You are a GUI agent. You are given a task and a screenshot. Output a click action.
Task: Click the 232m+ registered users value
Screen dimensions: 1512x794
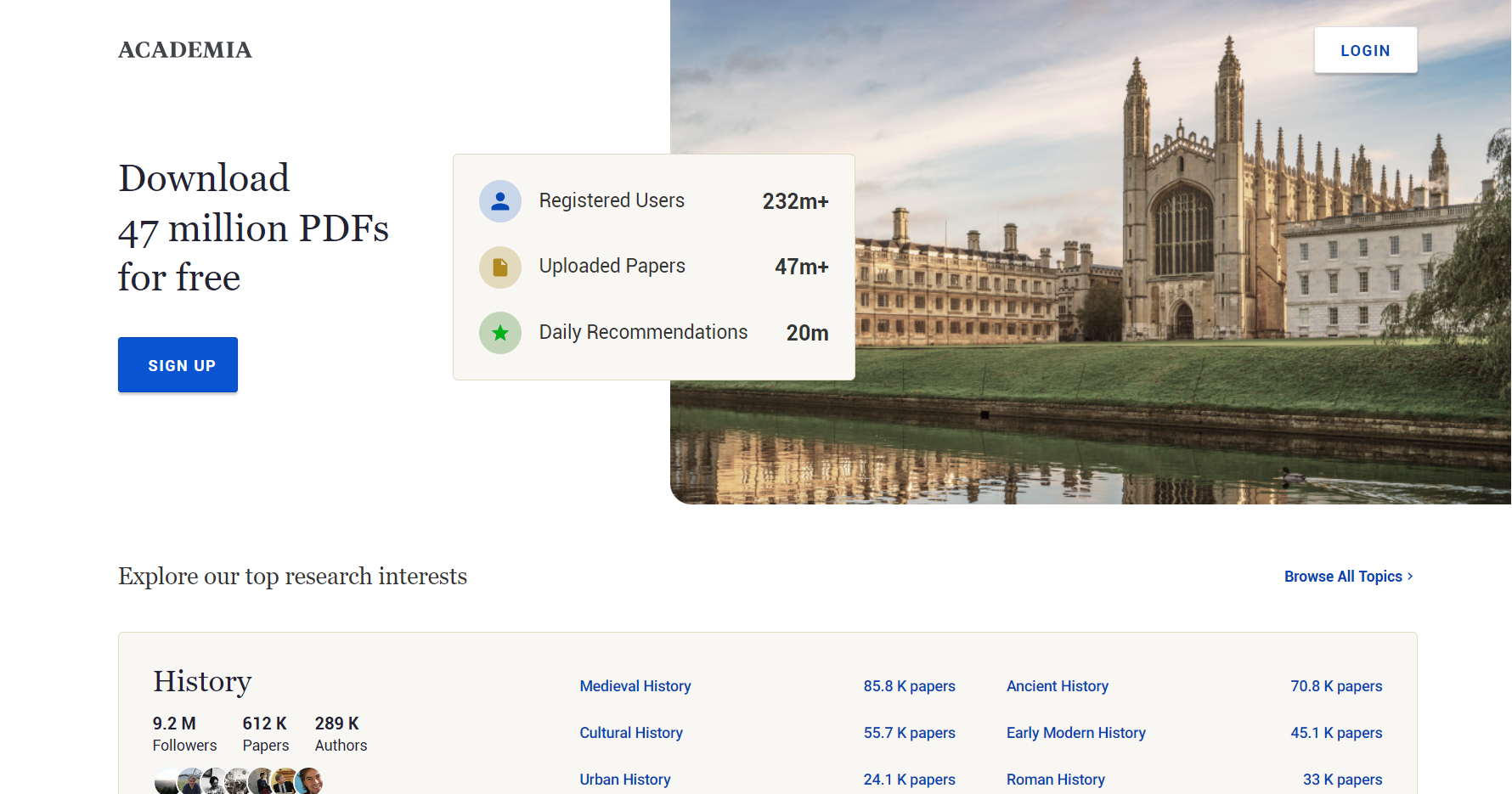(x=795, y=201)
